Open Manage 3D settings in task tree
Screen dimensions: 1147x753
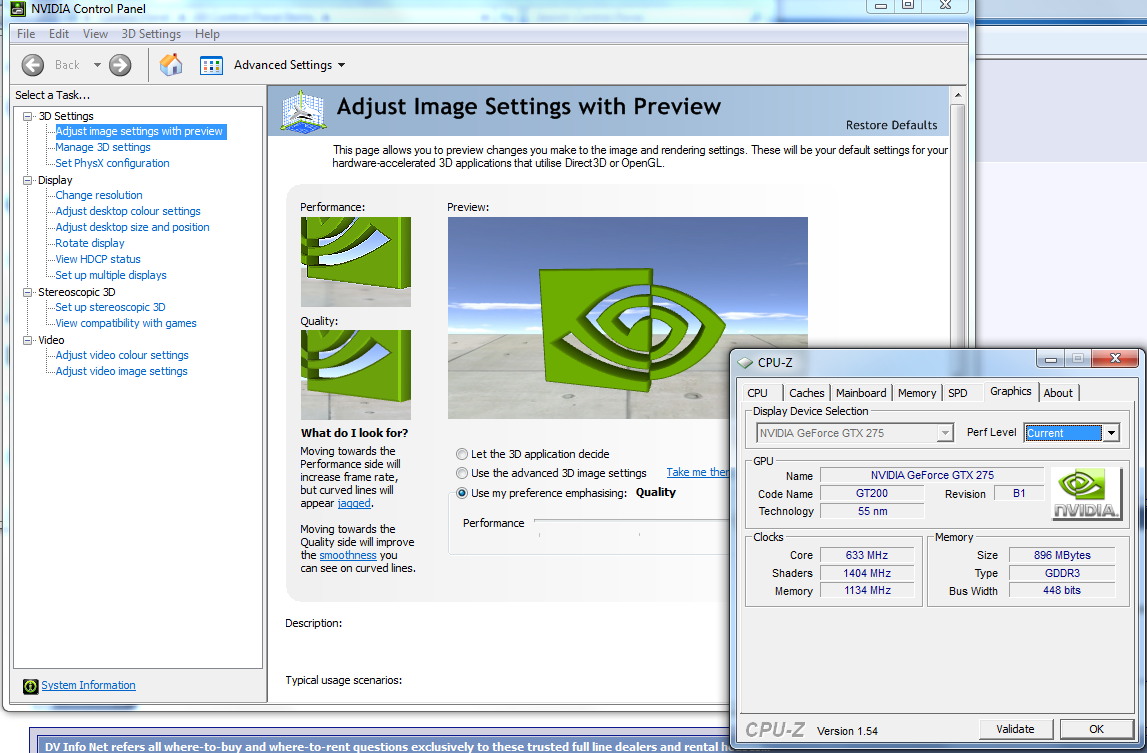pyautogui.click(x=103, y=147)
